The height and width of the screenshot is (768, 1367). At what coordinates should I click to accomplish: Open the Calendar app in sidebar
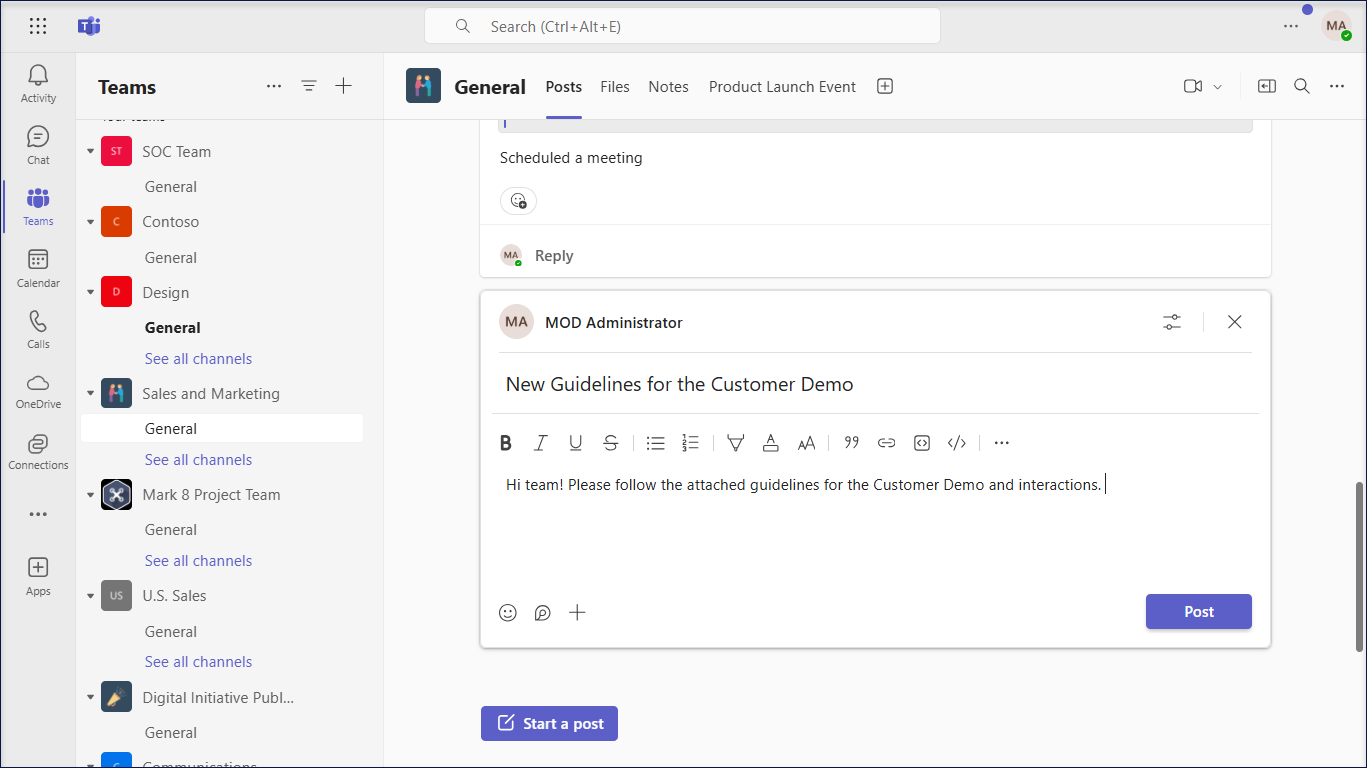click(x=38, y=268)
